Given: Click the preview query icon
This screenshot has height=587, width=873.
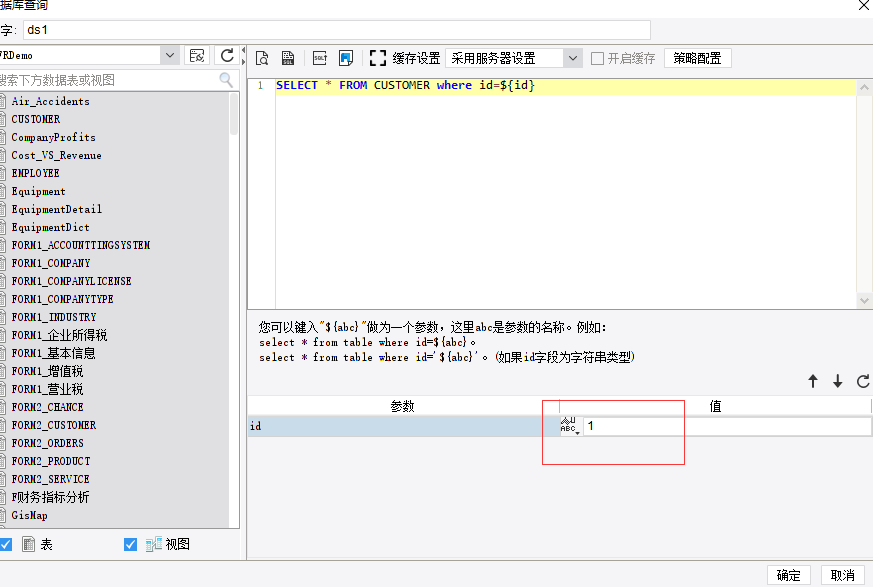Looking at the screenshot, I should click(x=262, y=58).
